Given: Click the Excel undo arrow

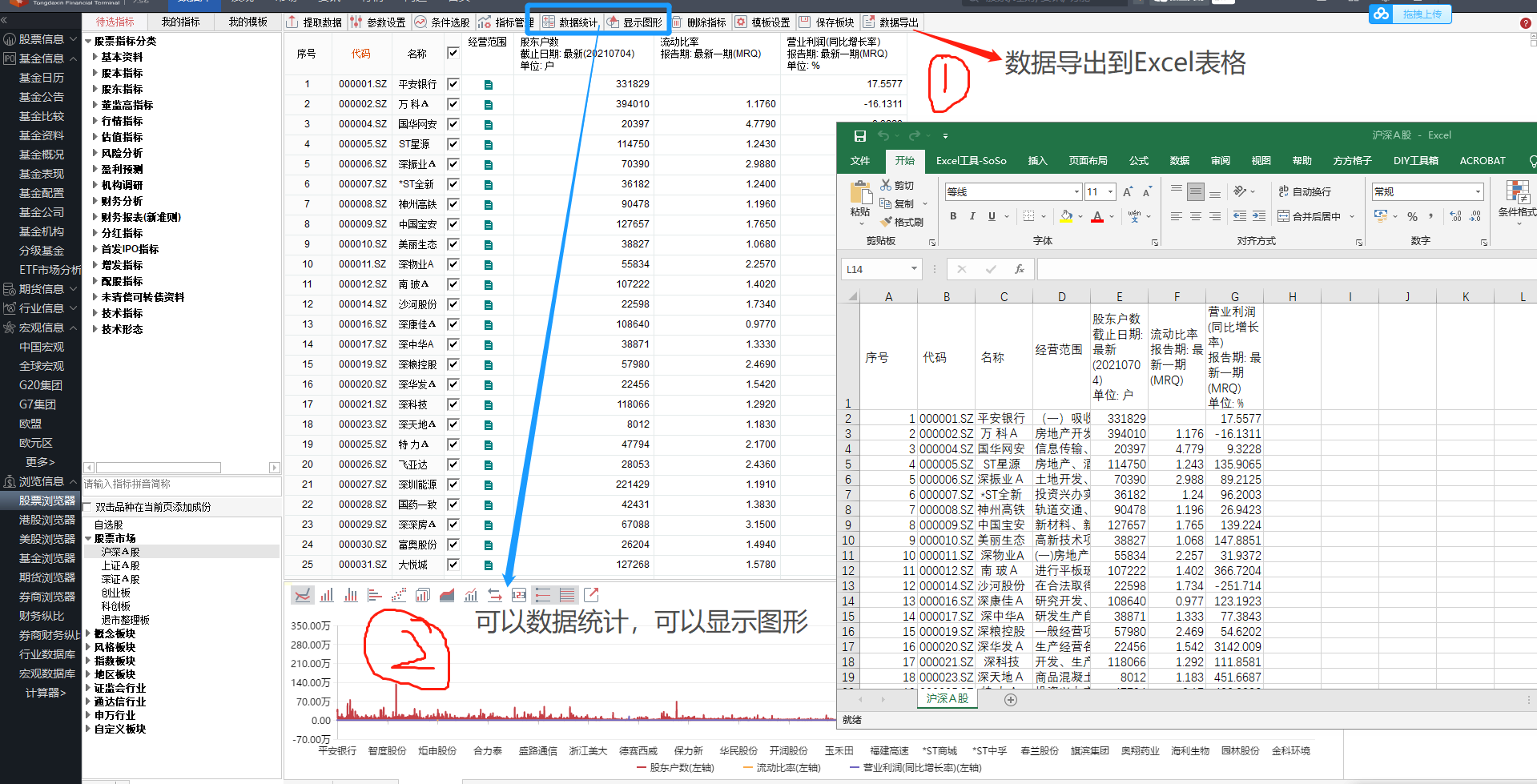Looking at the screenshot, I should click(x=883, y=135).
